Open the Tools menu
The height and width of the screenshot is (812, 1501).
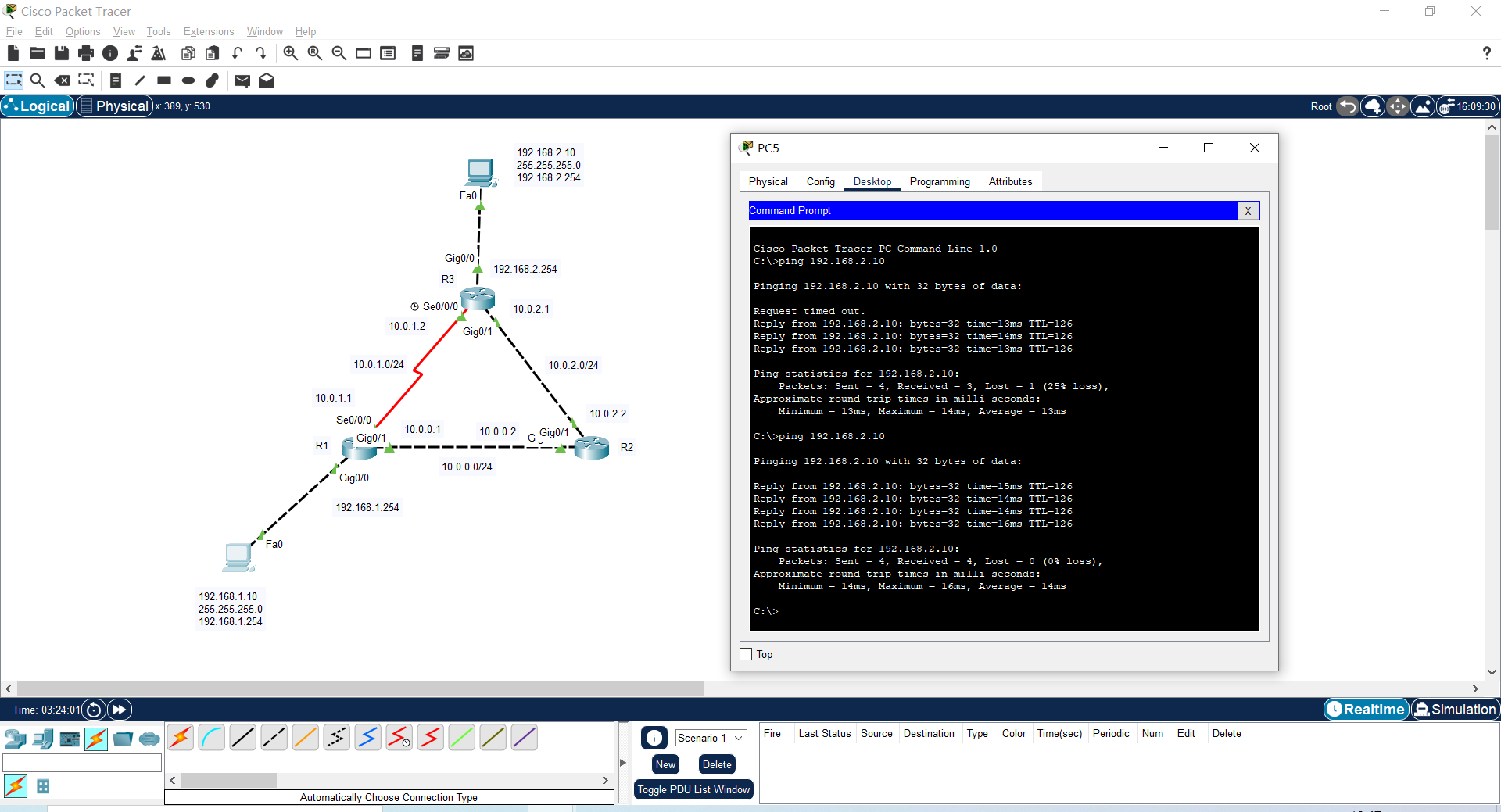coord(159,31)
